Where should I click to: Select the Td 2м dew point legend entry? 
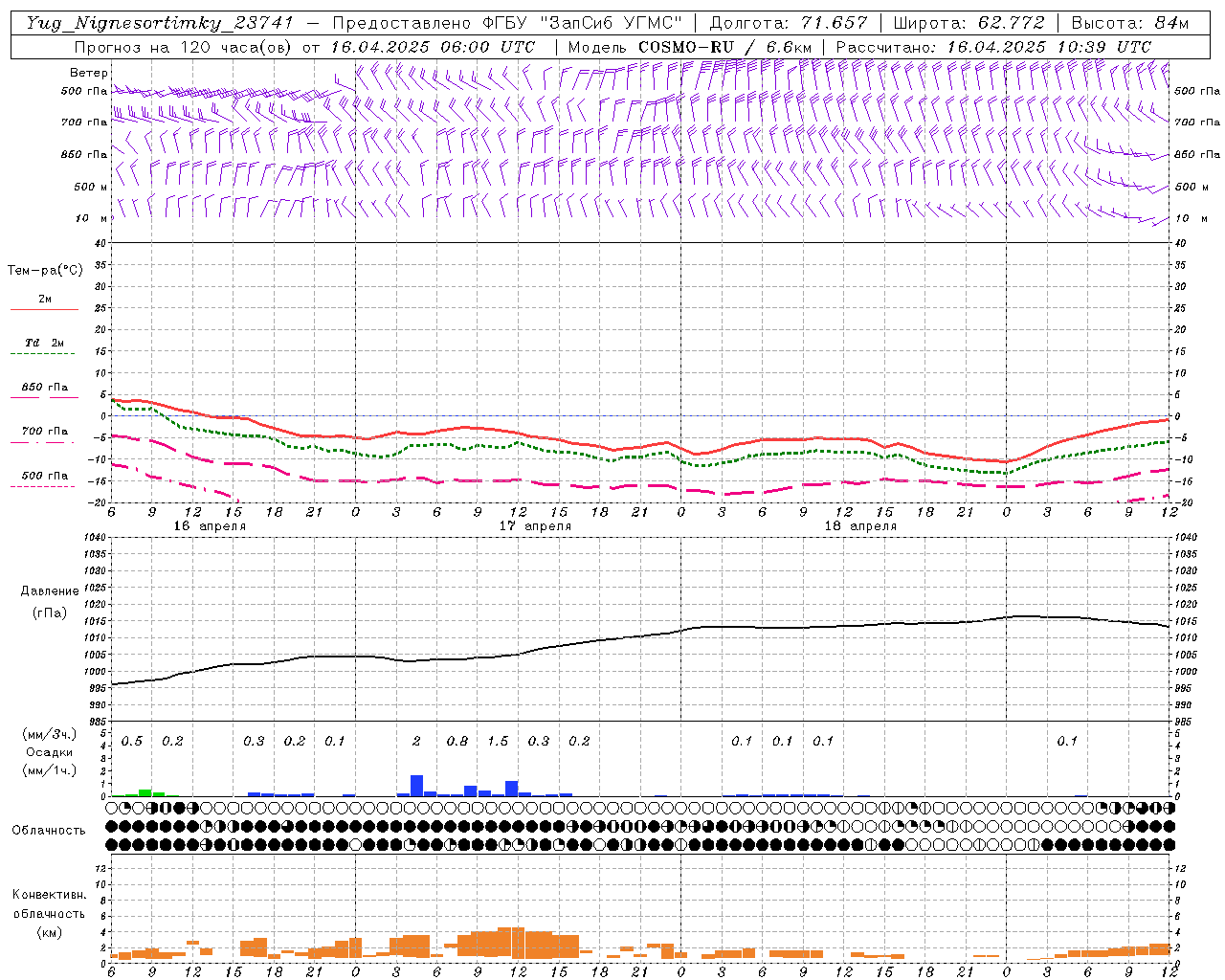click(44, 343)
